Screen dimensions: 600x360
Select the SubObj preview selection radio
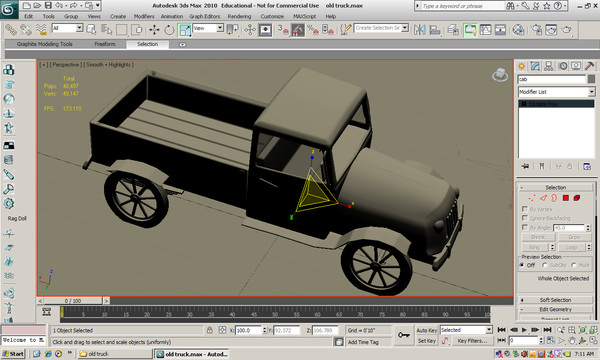click(545, 265)
